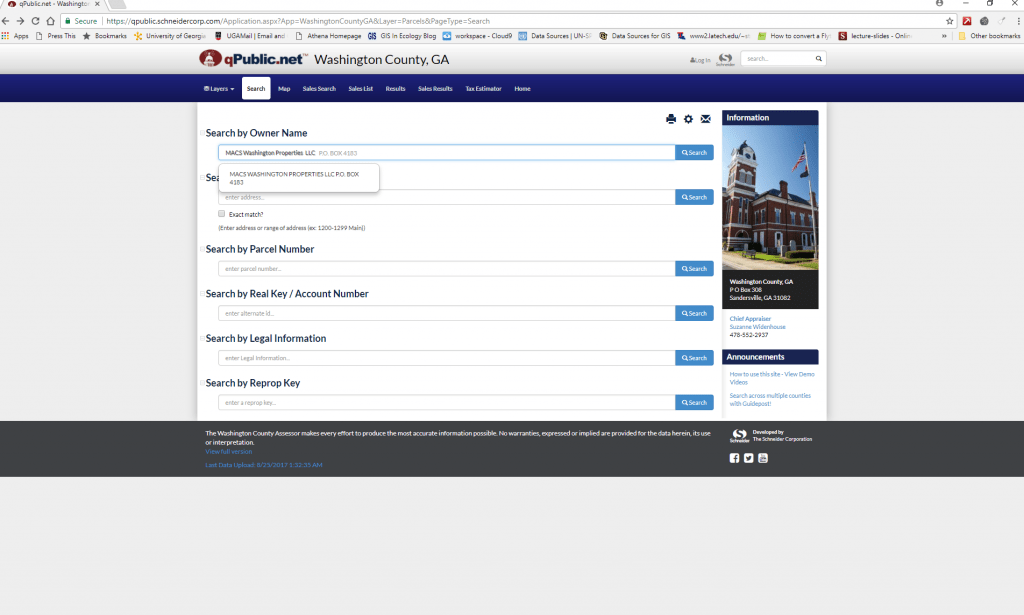Screen dimensions: 1024x615
Task: Open the View full version link
Action: [x=229, y=451]
